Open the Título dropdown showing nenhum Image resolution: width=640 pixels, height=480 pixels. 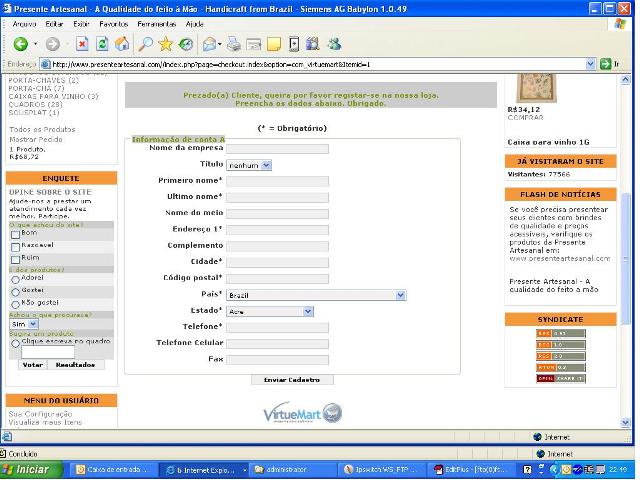pos(249,165)
